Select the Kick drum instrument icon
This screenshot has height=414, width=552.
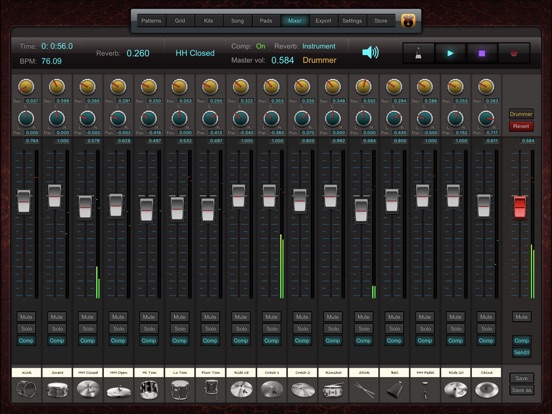point(26,390)
